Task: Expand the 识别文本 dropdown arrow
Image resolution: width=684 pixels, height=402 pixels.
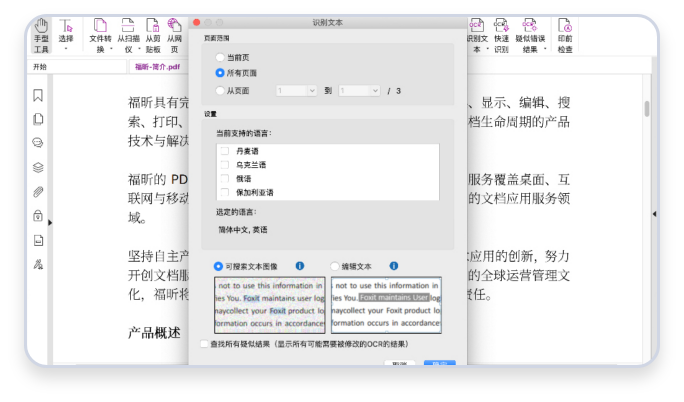Action: [487, 49]
